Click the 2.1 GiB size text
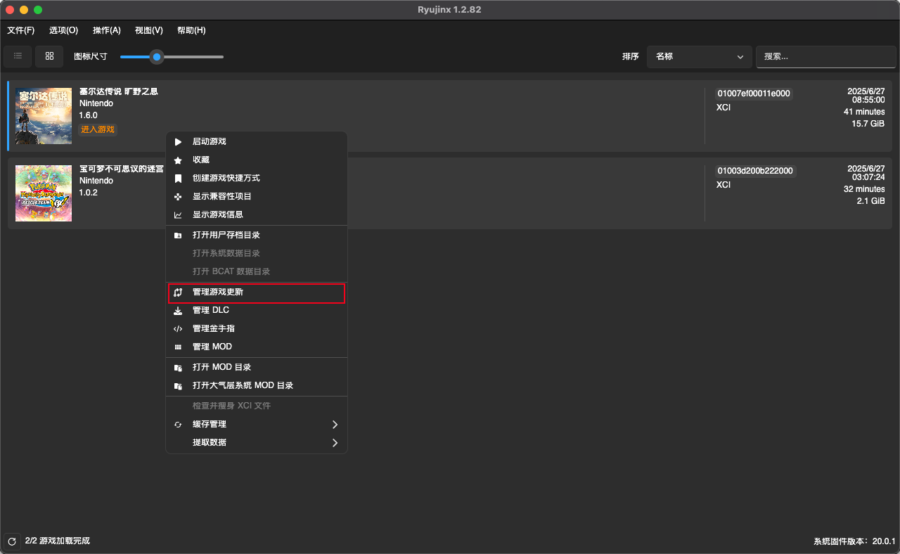 coord(871,202)
